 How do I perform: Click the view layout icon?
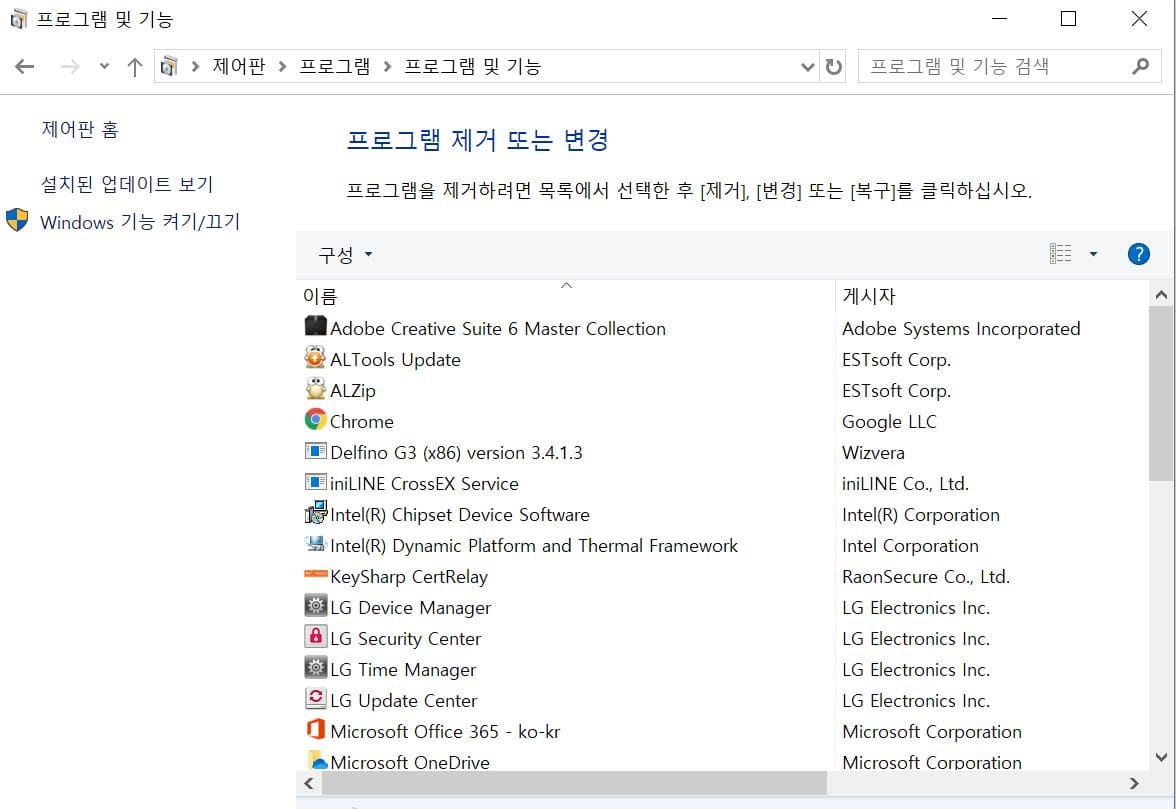[x=1060, y=253]
